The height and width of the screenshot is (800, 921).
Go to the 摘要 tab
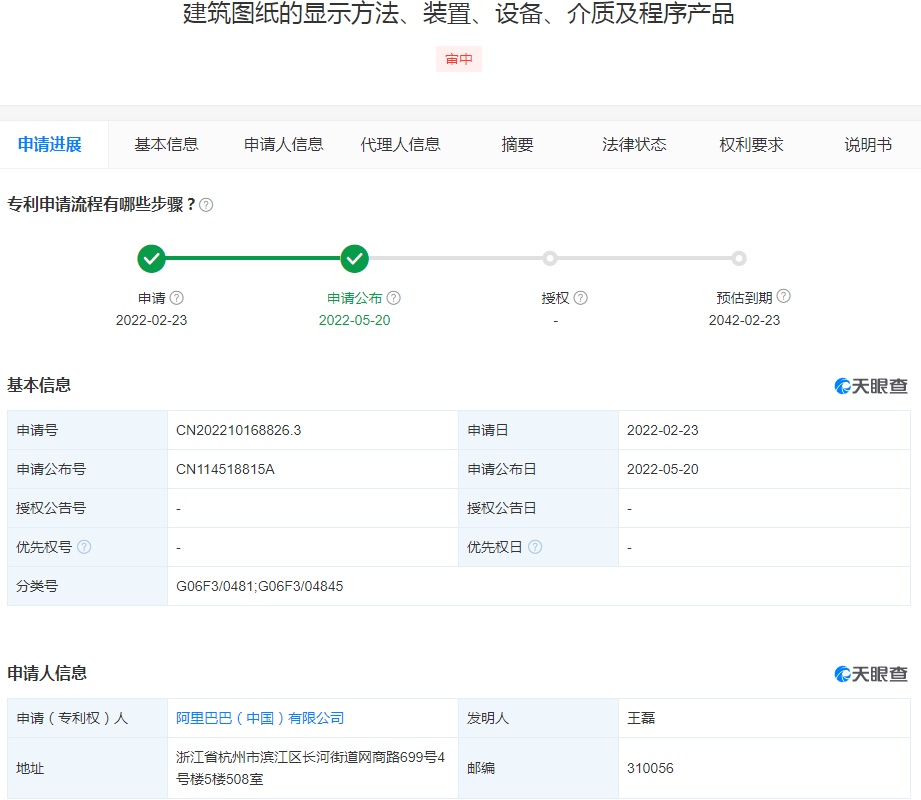[x=517, y=145]
